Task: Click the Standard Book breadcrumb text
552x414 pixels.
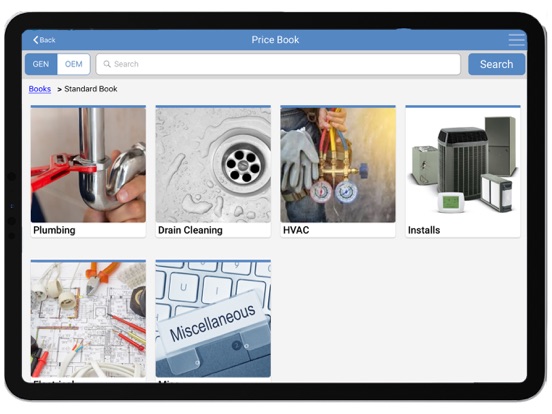Action: tap(91, 89)
